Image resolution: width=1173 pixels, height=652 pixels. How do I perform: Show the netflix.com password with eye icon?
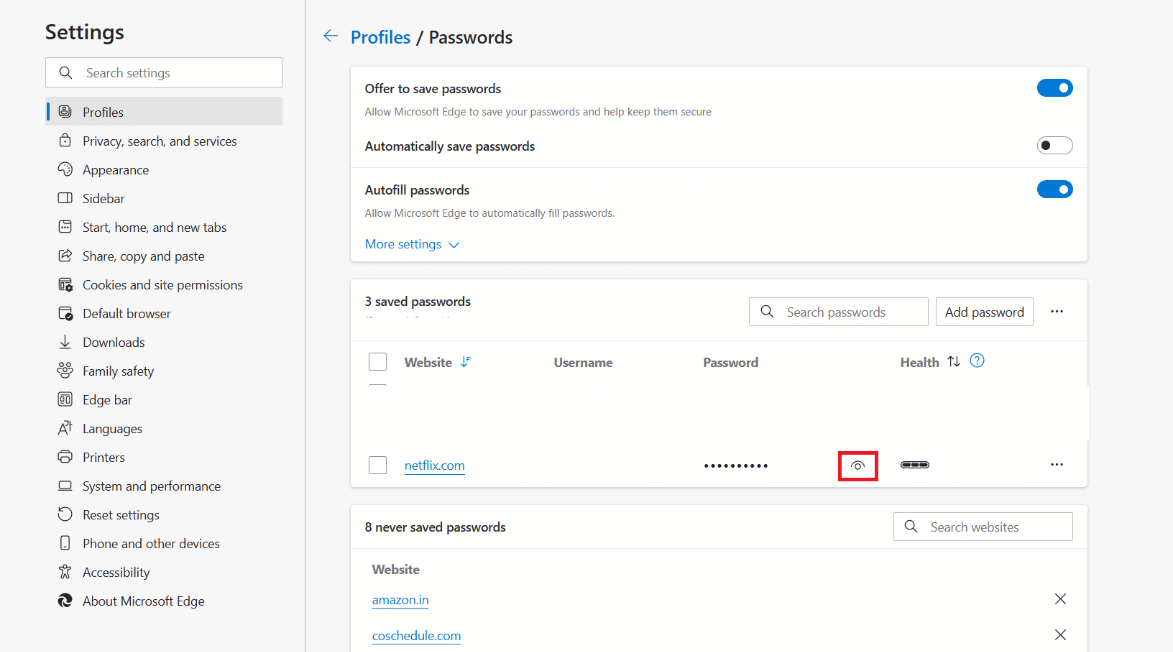click(857, 465)
